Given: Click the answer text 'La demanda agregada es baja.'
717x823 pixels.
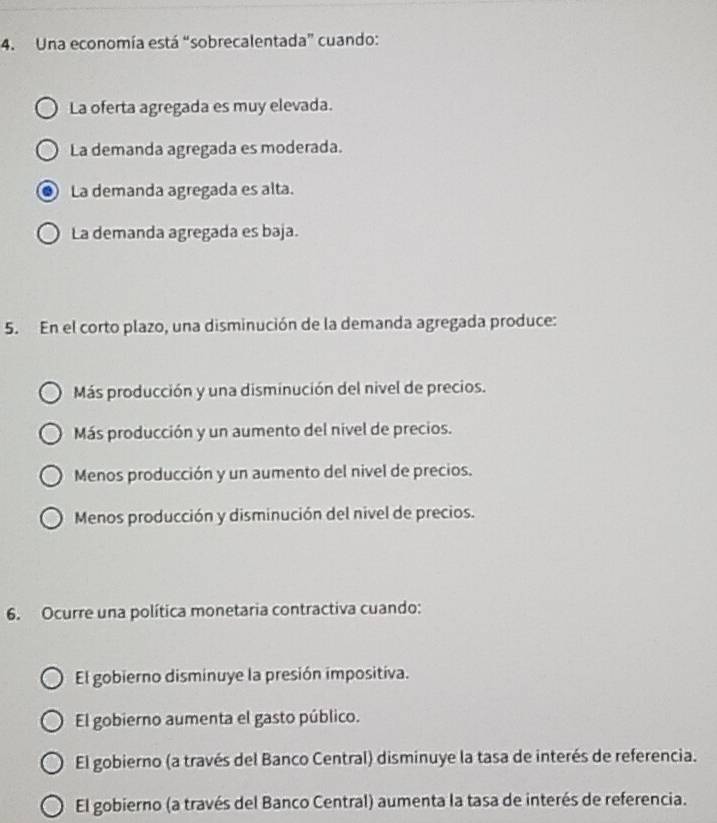Looking at the screenshot, I should coord(184,232).
